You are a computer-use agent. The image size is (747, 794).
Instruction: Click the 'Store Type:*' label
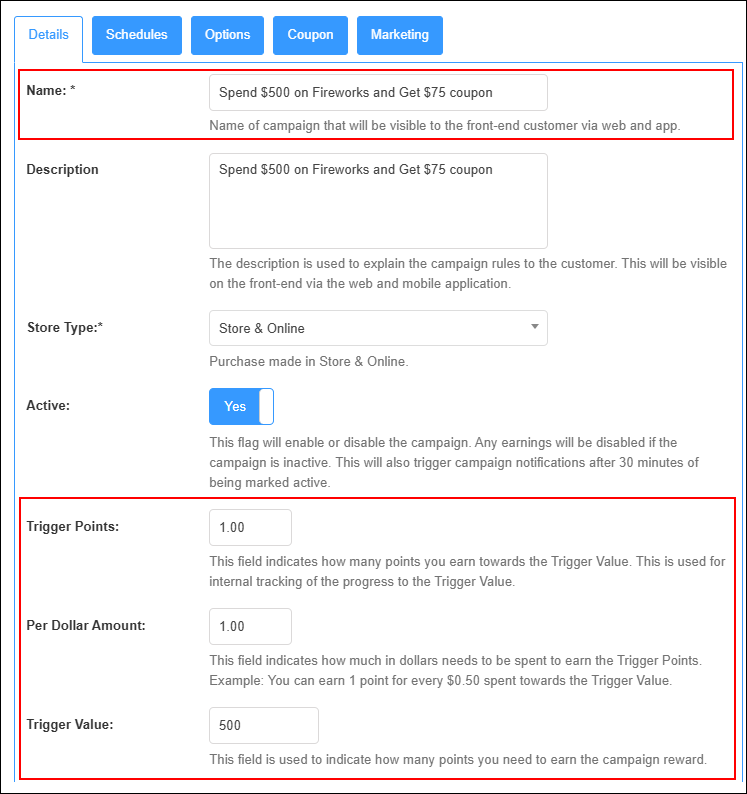pyautogui.click(x=65, y=328)
